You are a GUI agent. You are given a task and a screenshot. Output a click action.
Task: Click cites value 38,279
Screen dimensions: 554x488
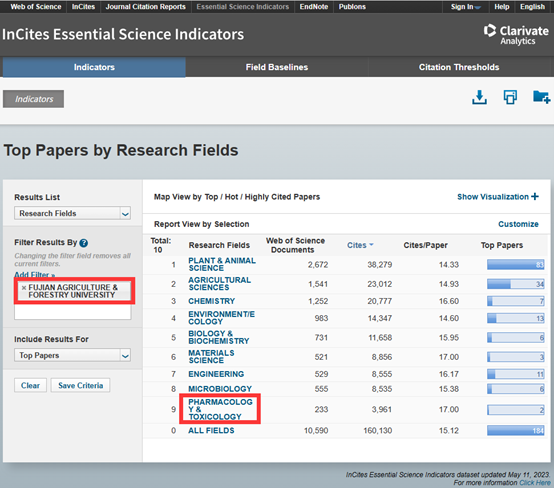coord(379,265)
